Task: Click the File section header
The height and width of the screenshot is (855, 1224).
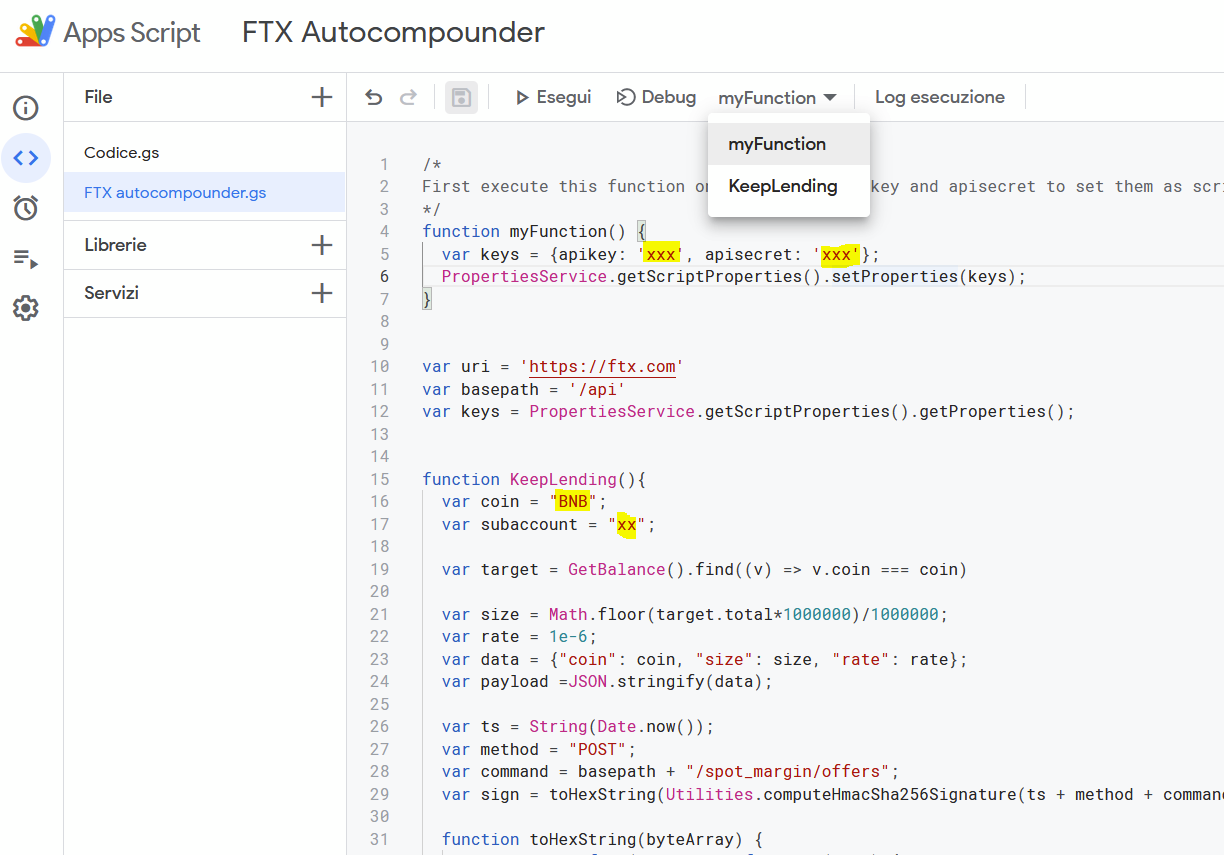Action: (x=98, y=97)
